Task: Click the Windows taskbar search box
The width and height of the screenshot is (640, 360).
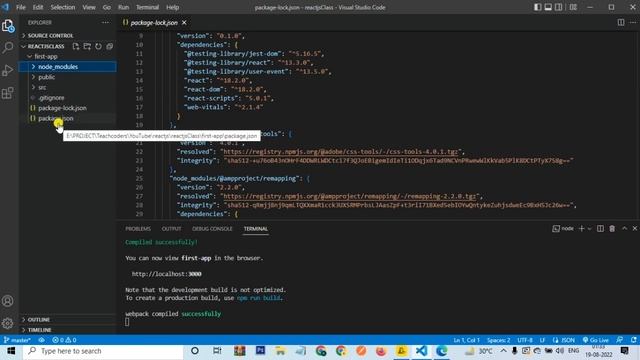Action: tap(103, 351)
